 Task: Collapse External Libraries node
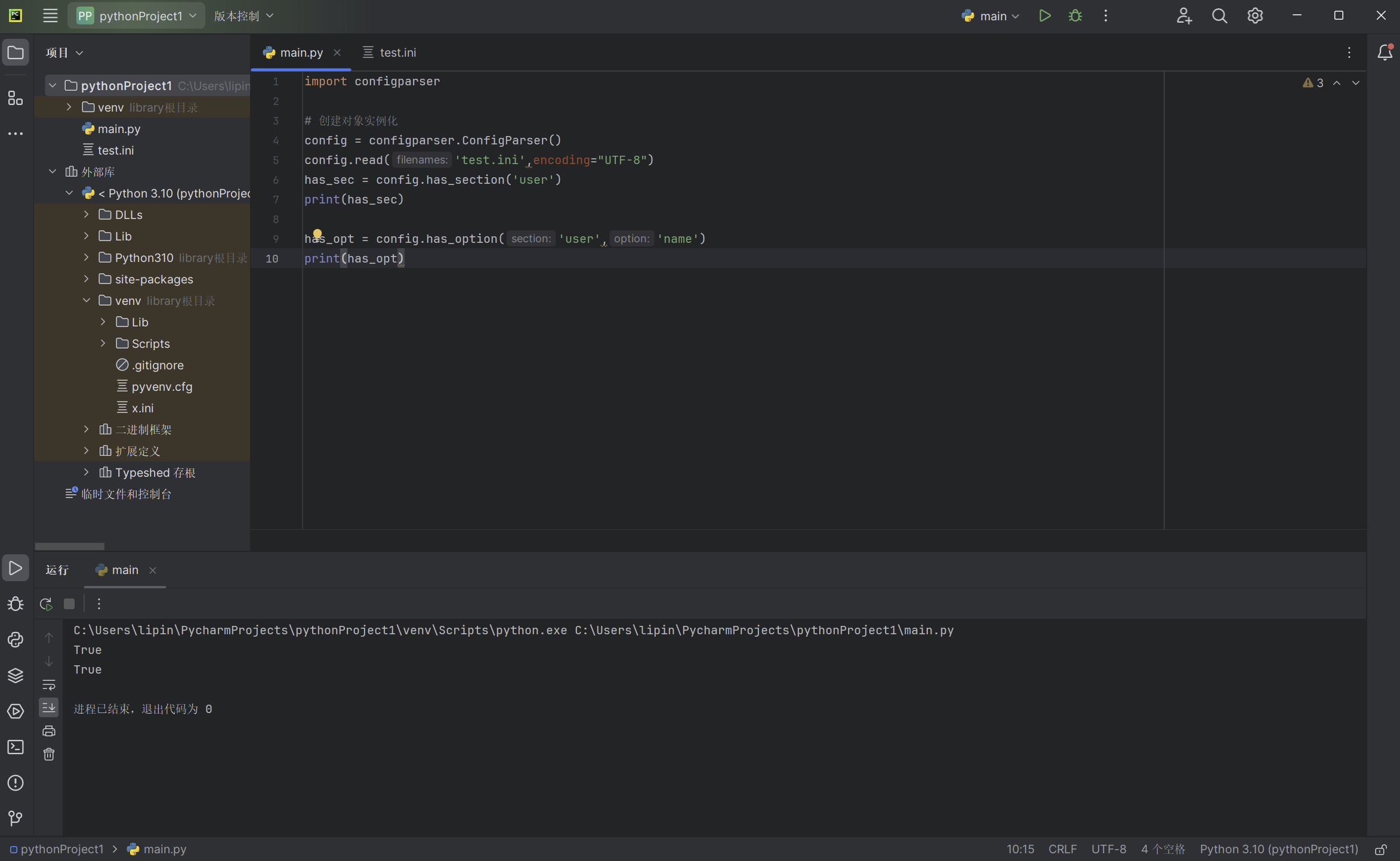coord(53,172)
